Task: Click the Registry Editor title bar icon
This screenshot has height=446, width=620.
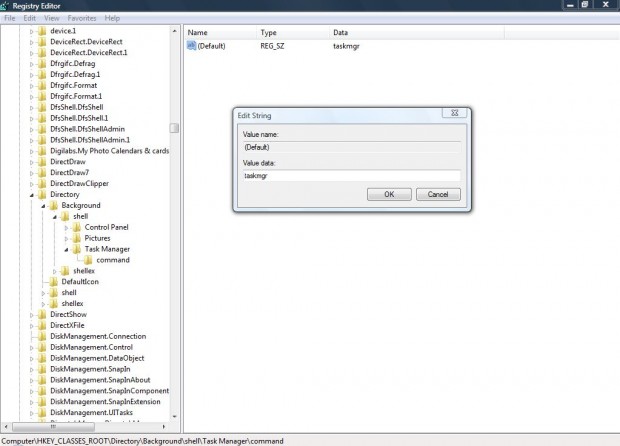Action: [5, 6]
